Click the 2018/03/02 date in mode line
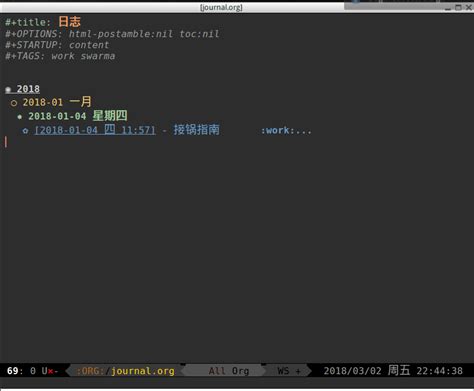Image resolution: width=474 pixels, height=391 pixels. pos(352,371)
